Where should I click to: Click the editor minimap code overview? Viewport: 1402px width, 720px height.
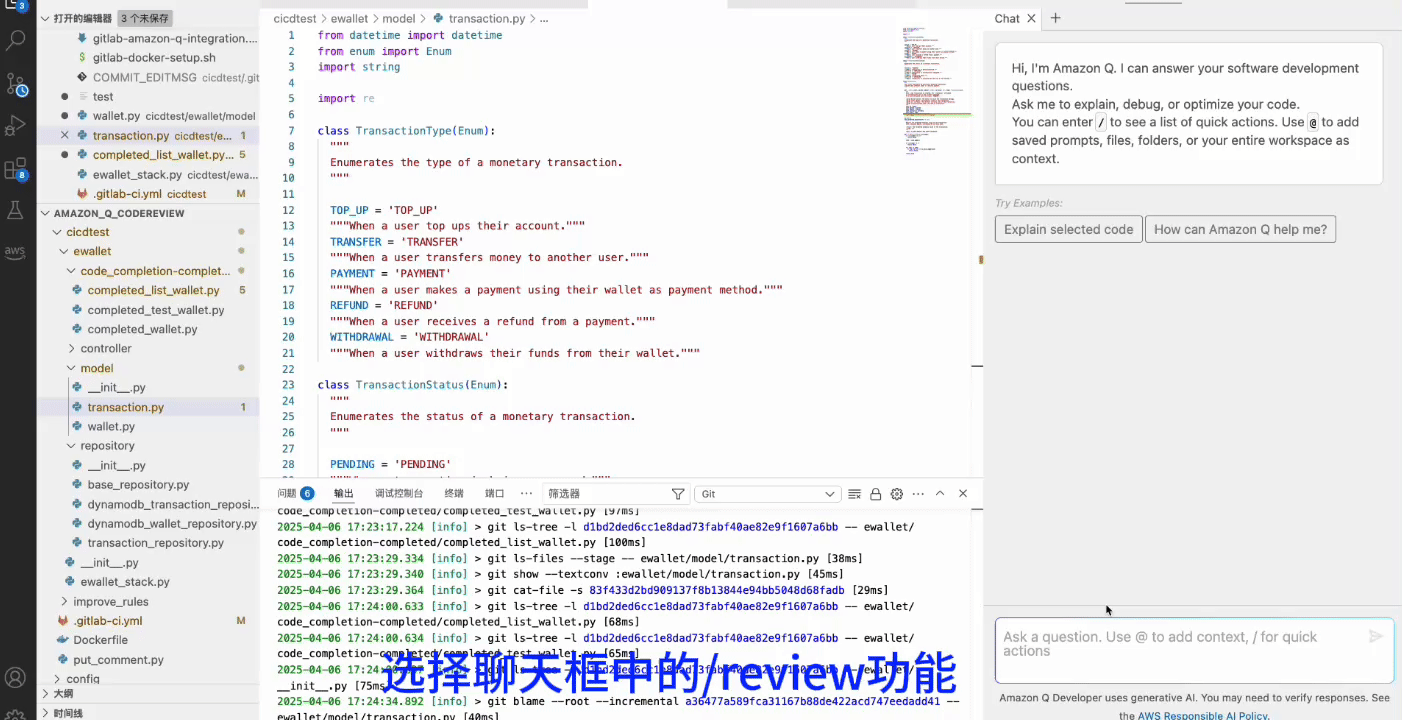pos(935,90)
